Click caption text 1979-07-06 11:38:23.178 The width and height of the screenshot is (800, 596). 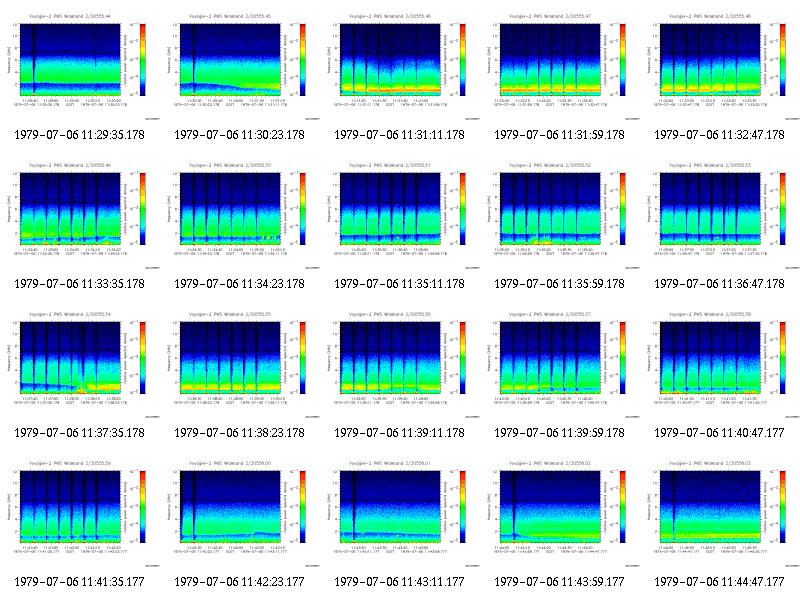click(240, 433)
